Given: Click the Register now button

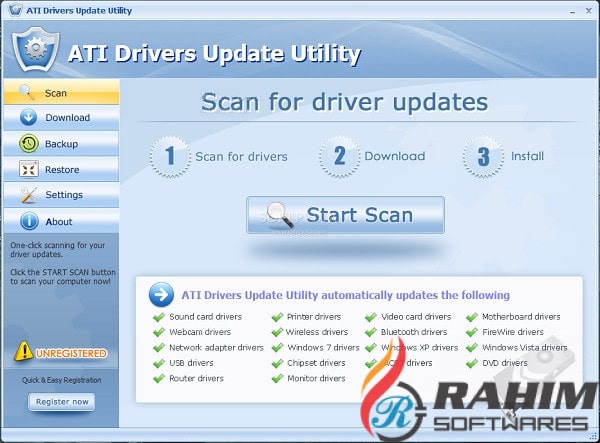Looking at the screenshot, I should [x=62, y=402].
